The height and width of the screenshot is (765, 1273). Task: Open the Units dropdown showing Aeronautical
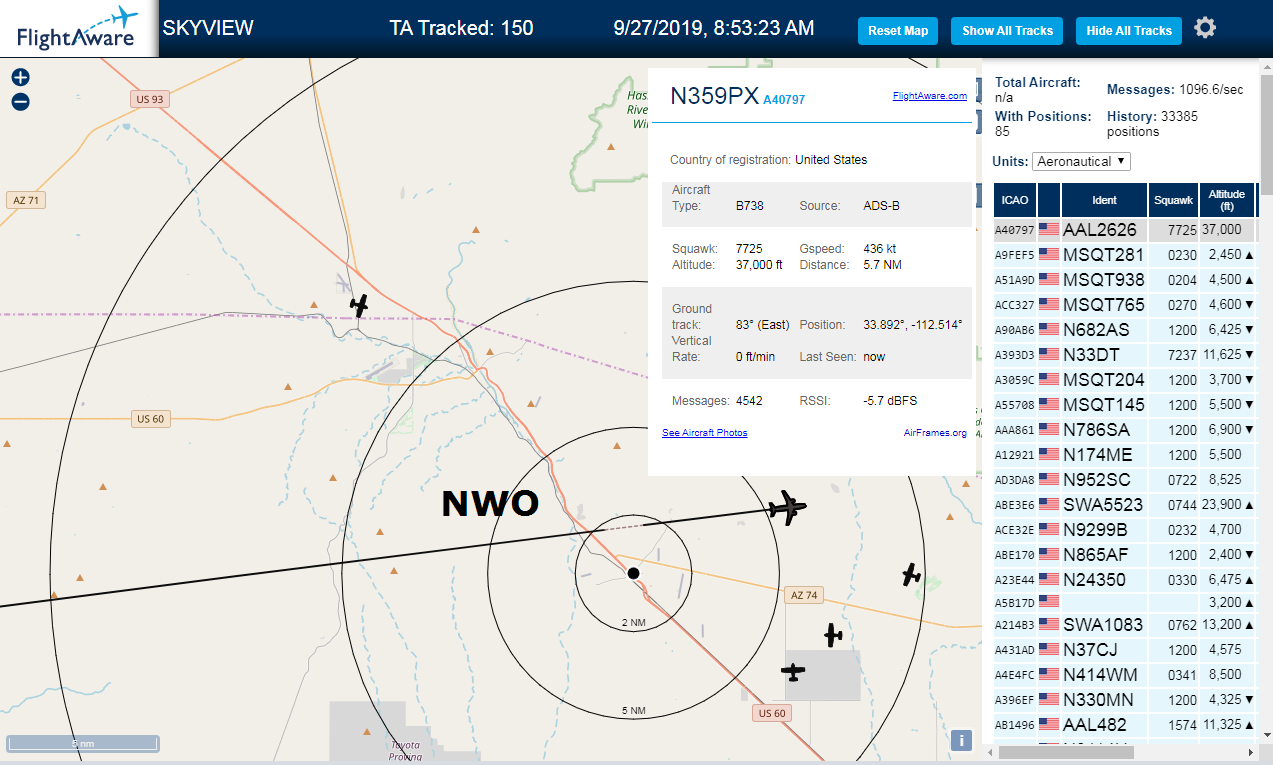(1081, 161)
